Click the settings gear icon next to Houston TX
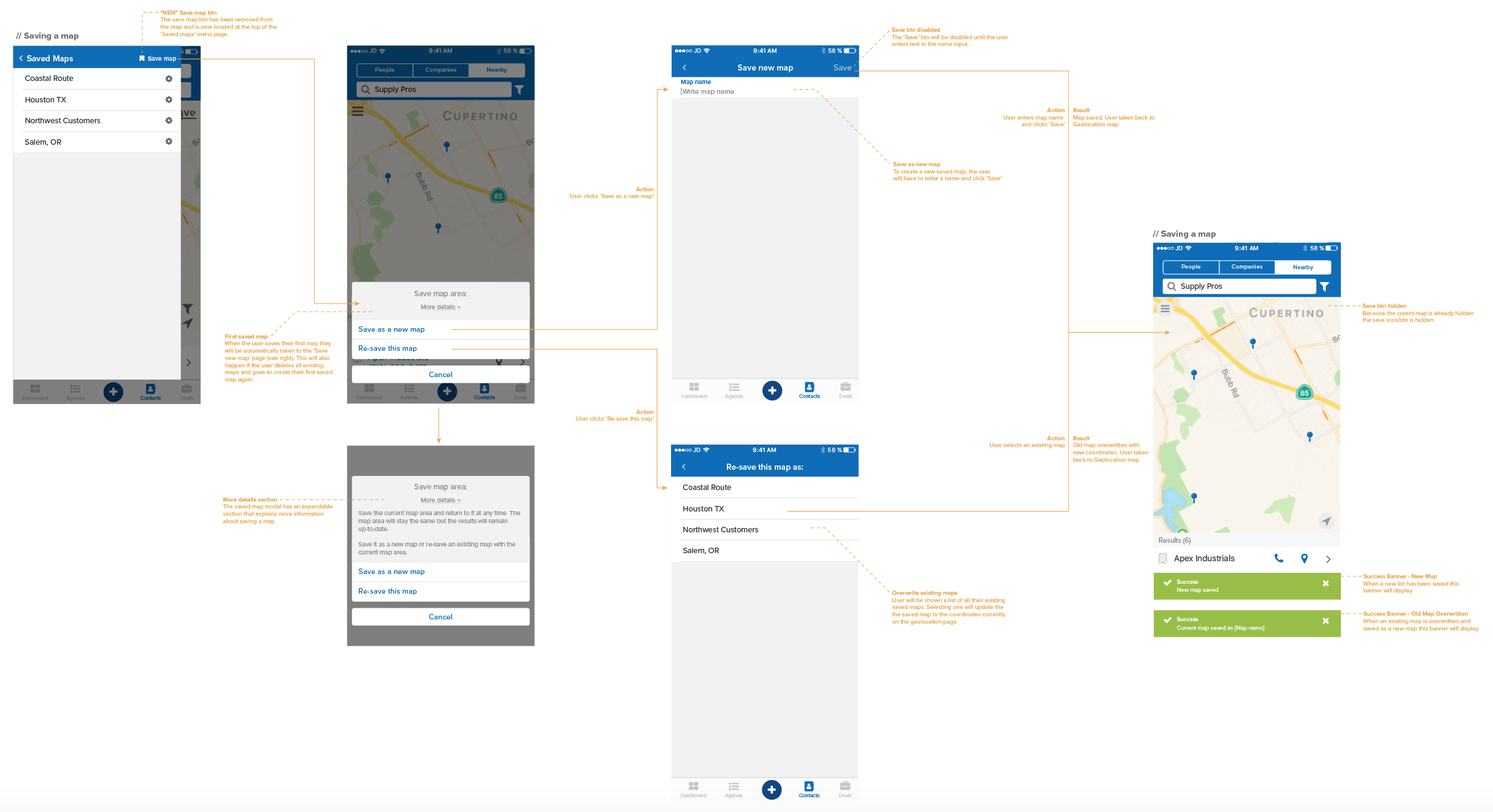Image resolution: width=1493 pixels, height=812 pixels. click(169, 100)
